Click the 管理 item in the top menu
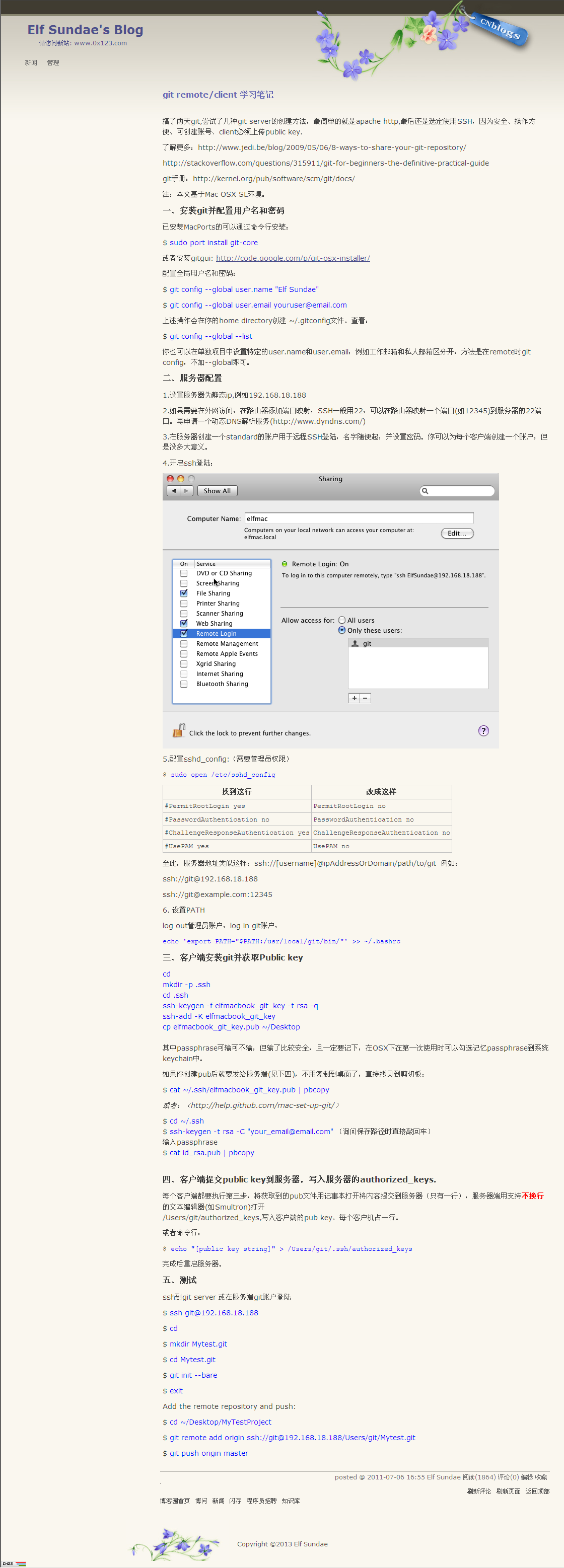The height and width of the screenshot is (1568, 564). [53, 63]
